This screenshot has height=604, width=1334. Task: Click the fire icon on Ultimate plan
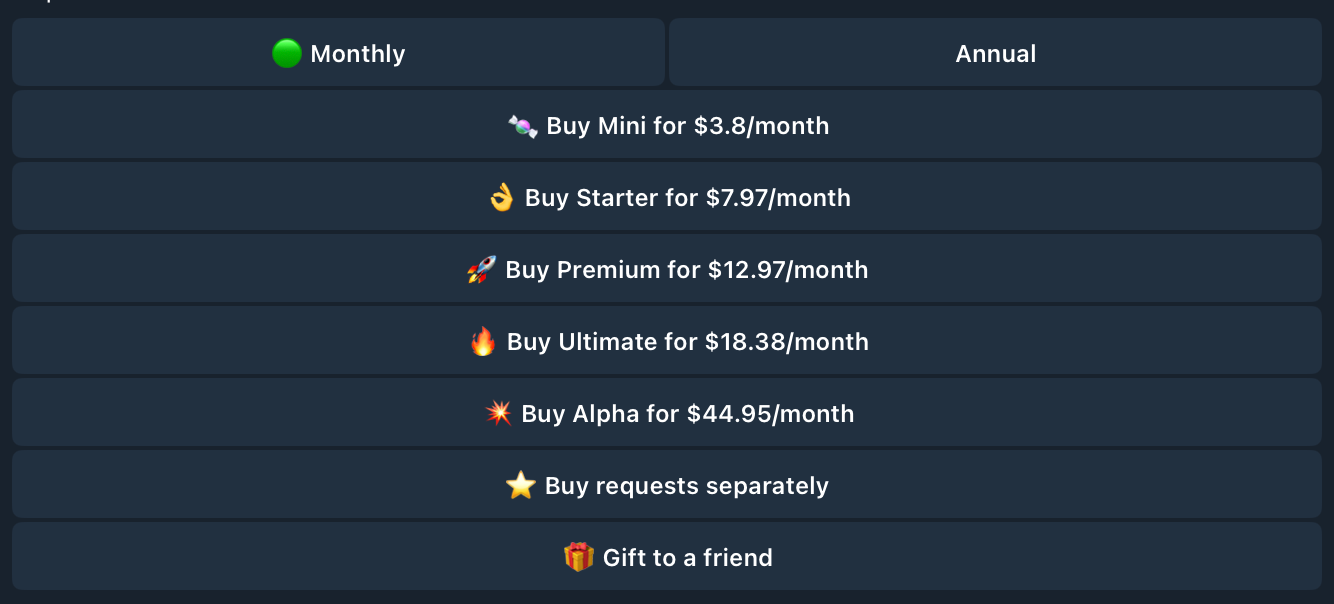click(484, 342)
